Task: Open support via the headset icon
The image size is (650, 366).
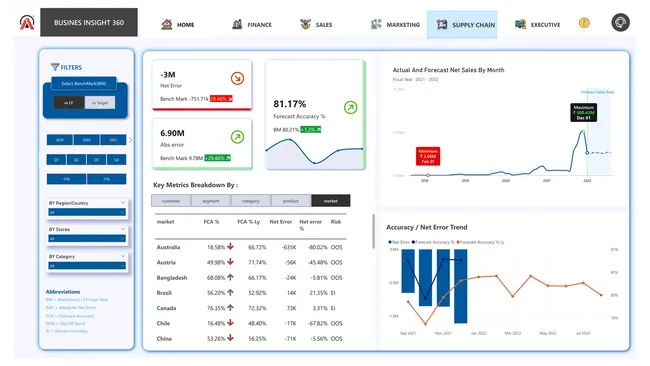Action: click(620, 22)
